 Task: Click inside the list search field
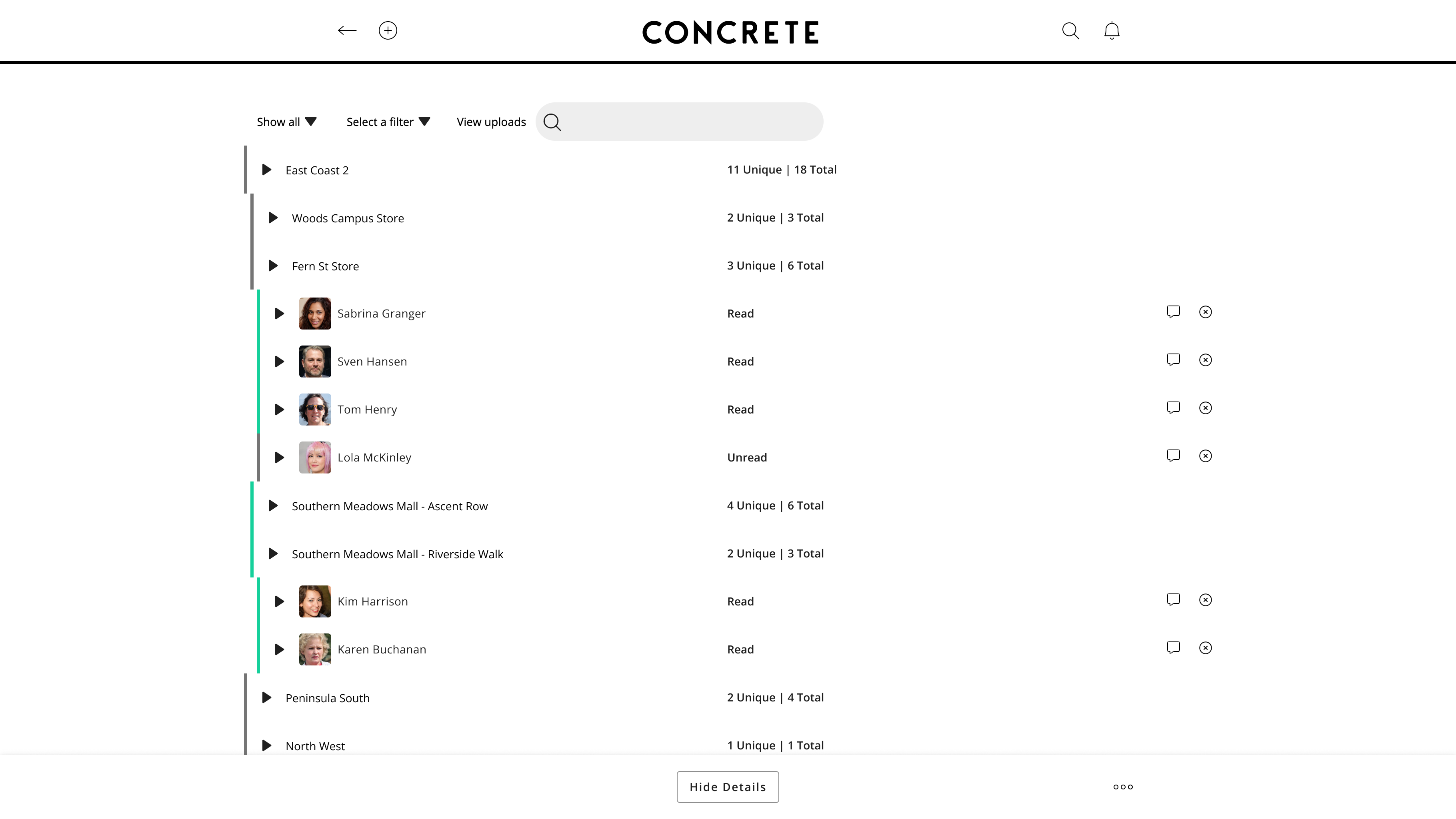679,122
